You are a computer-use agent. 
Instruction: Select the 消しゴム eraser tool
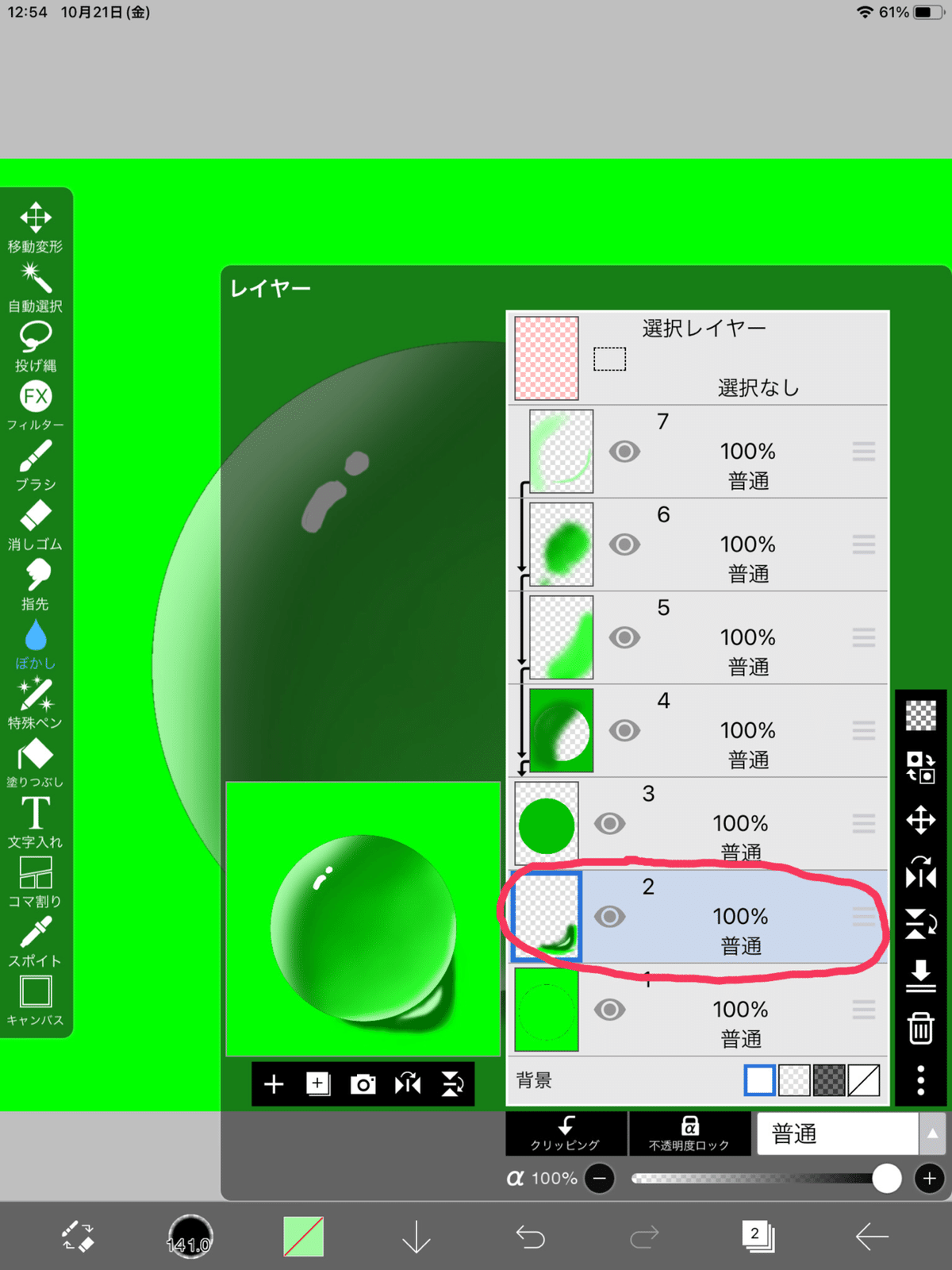pyautogui.click(x=36, y=525)
